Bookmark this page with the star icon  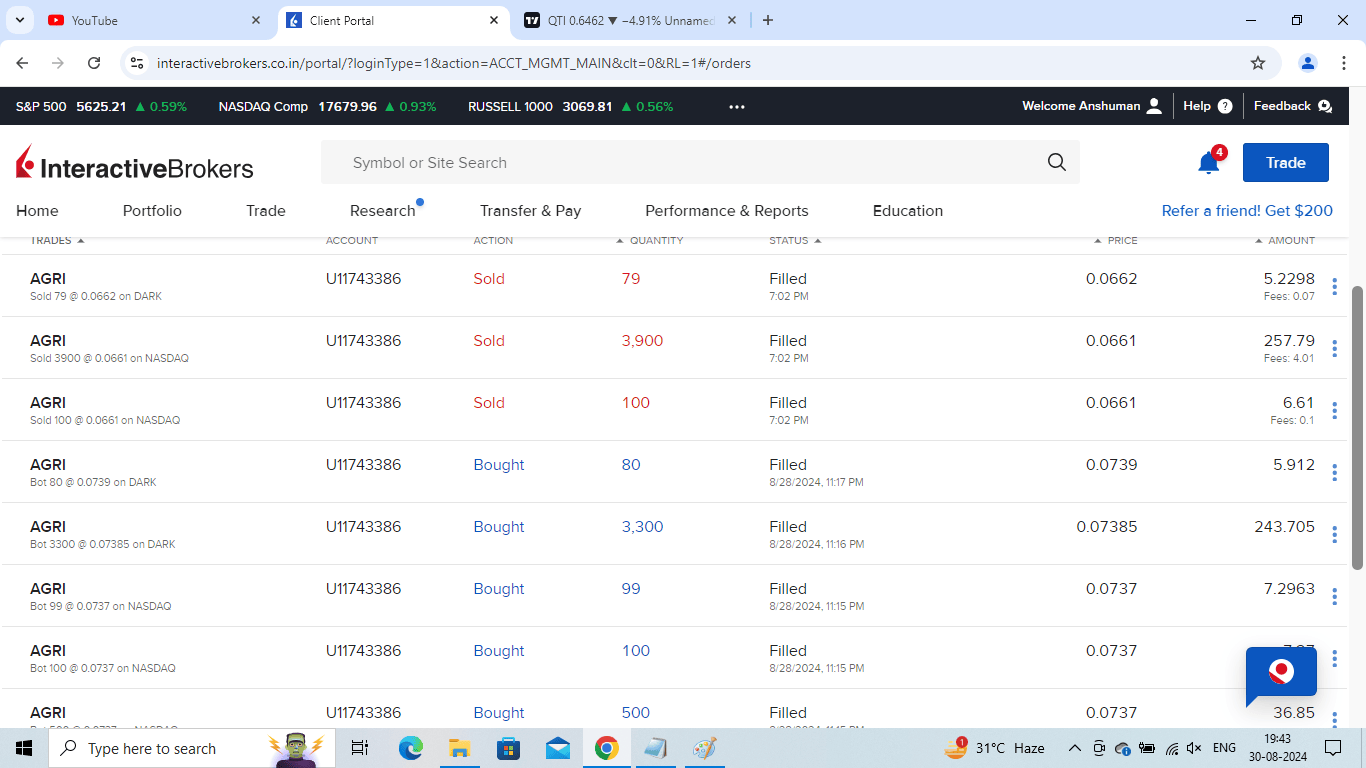click(x=1258, y=63)
